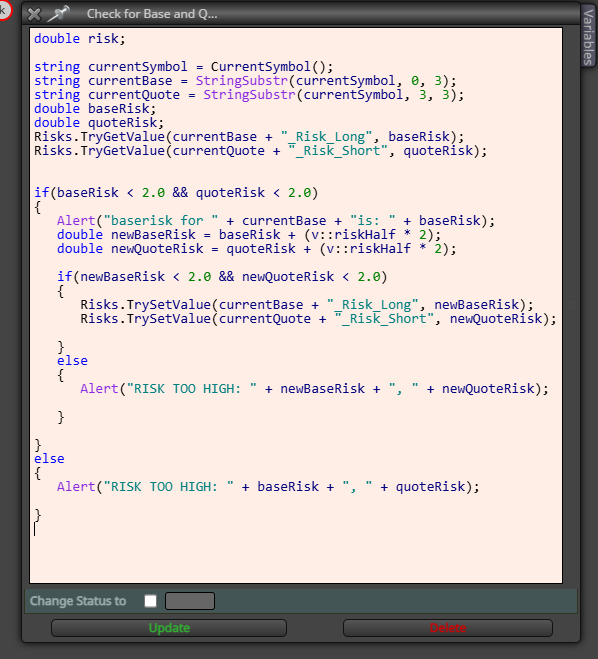Click the window title 'Check for Base and Q...'

(152, 14)
